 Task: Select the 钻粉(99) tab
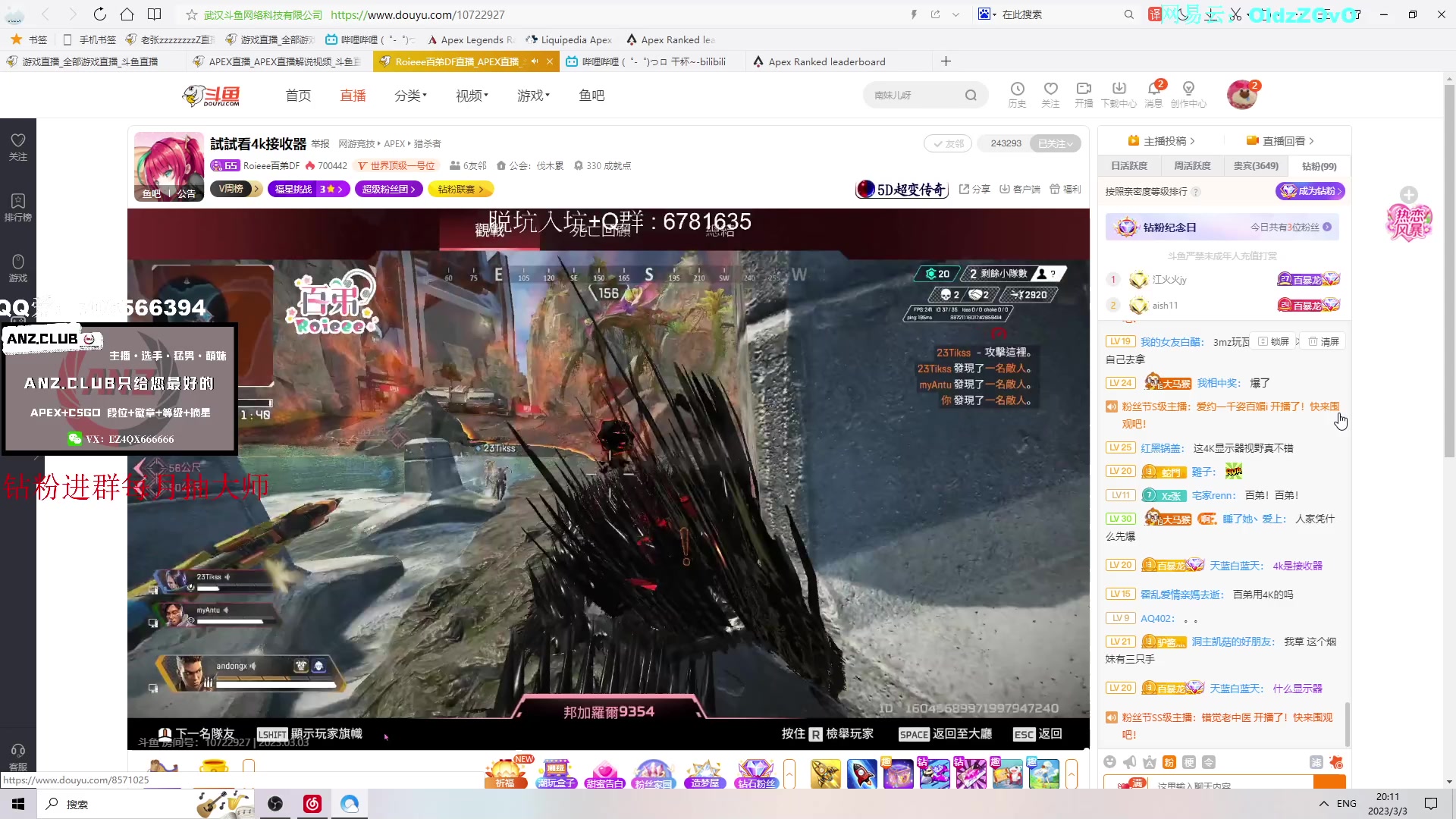(1319, 166)
